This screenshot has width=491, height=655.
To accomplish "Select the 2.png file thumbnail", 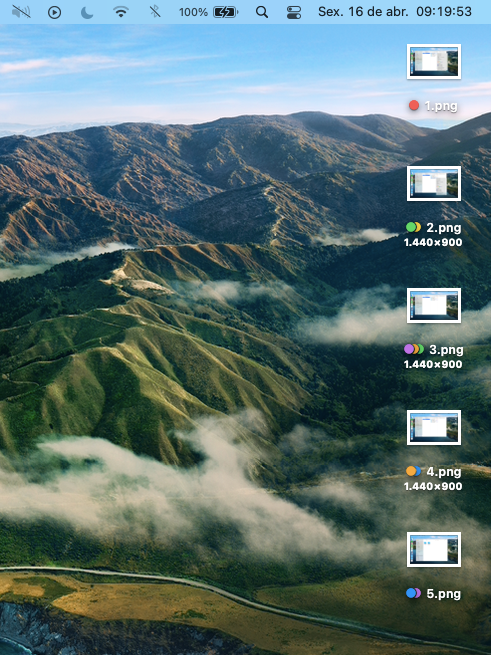I will pos(434,183).
